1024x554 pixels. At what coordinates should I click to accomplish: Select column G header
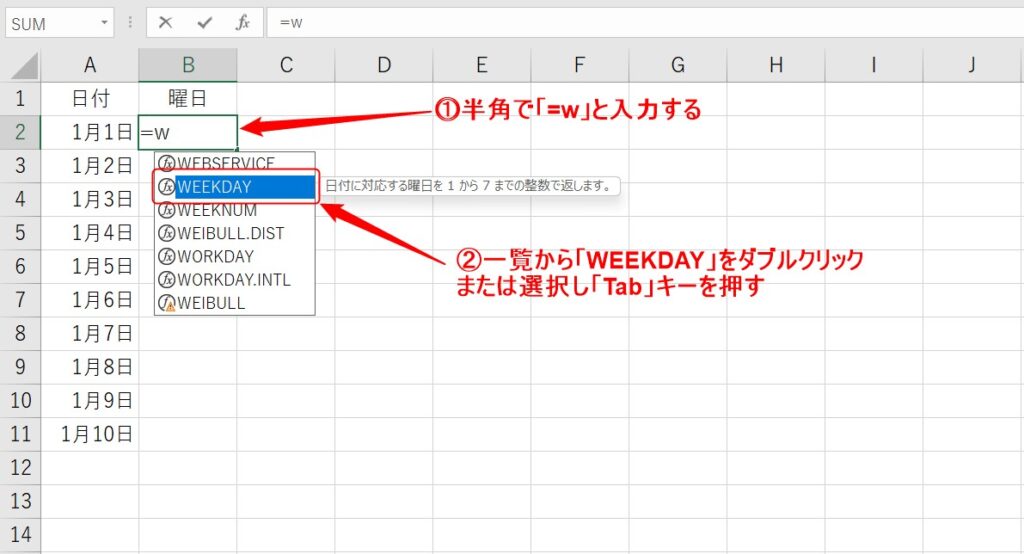click(x=678, y=65)
